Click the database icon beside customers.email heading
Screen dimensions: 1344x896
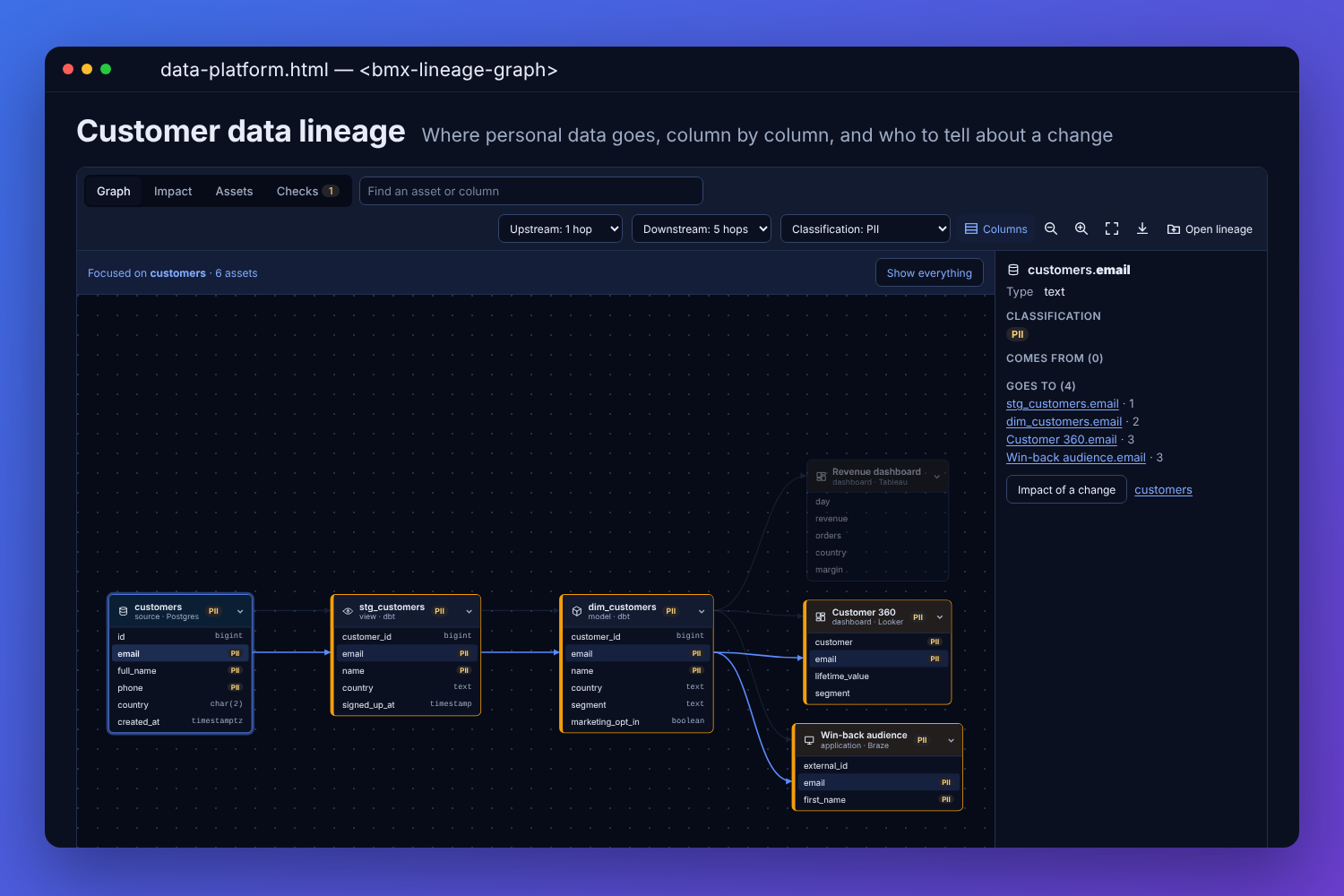(x=1013, y=270)
